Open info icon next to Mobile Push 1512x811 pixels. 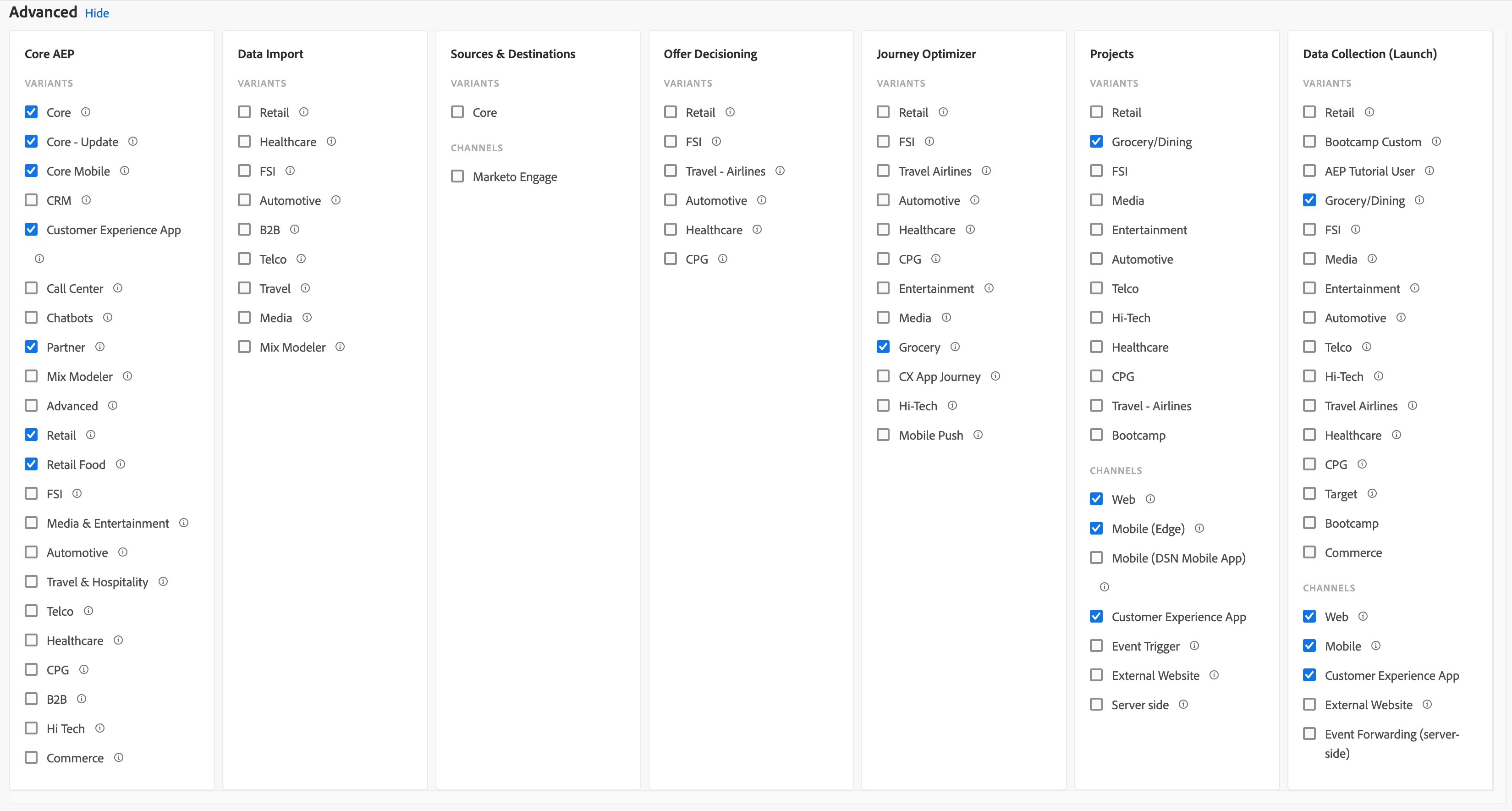click(x=978, y=435)
